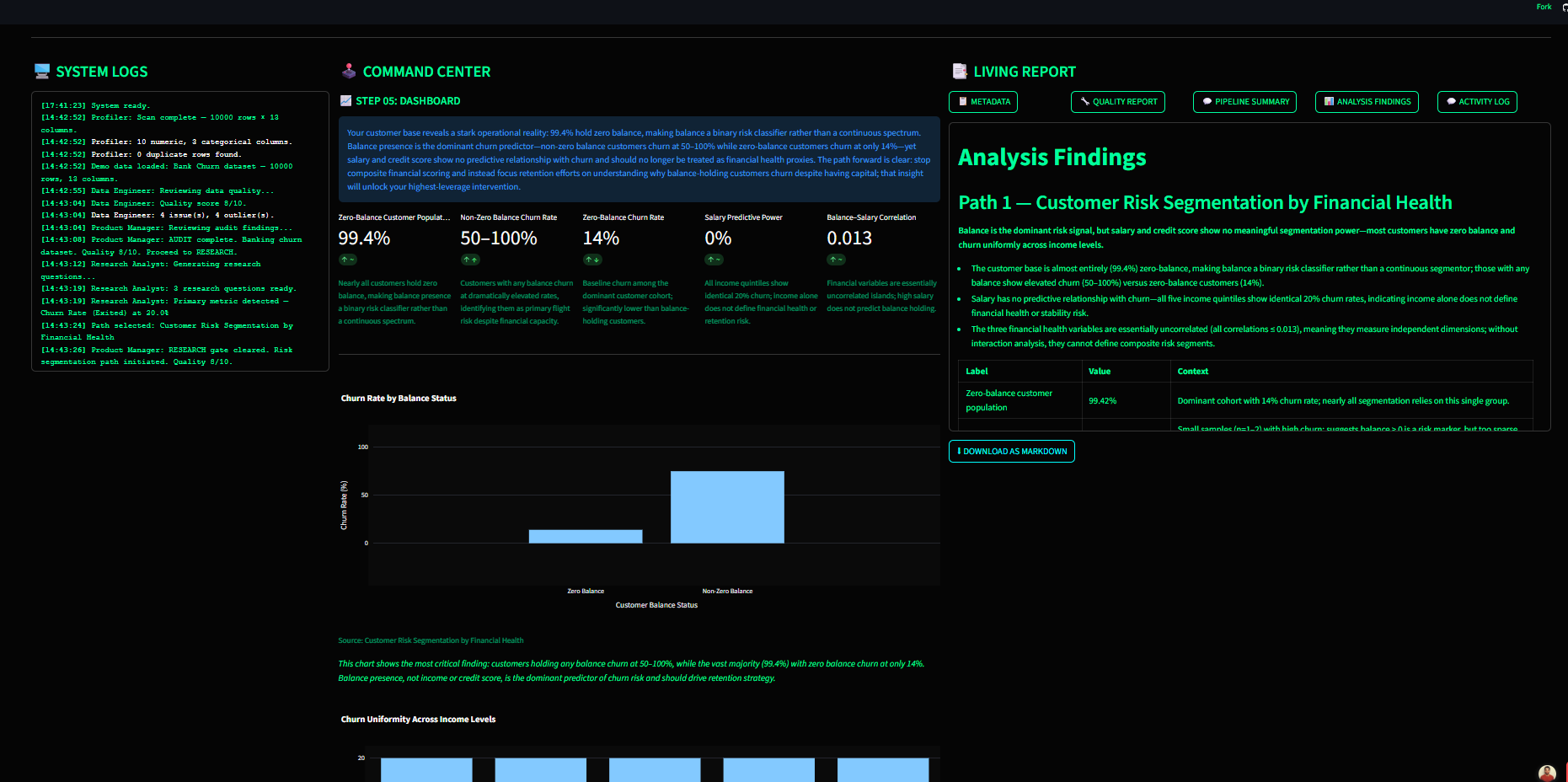Screen dimensions: 1568x782
Task: Click the 'Churn Rate (%)' y-axis label
Action: pyautogui.click(x=344, y=506)
